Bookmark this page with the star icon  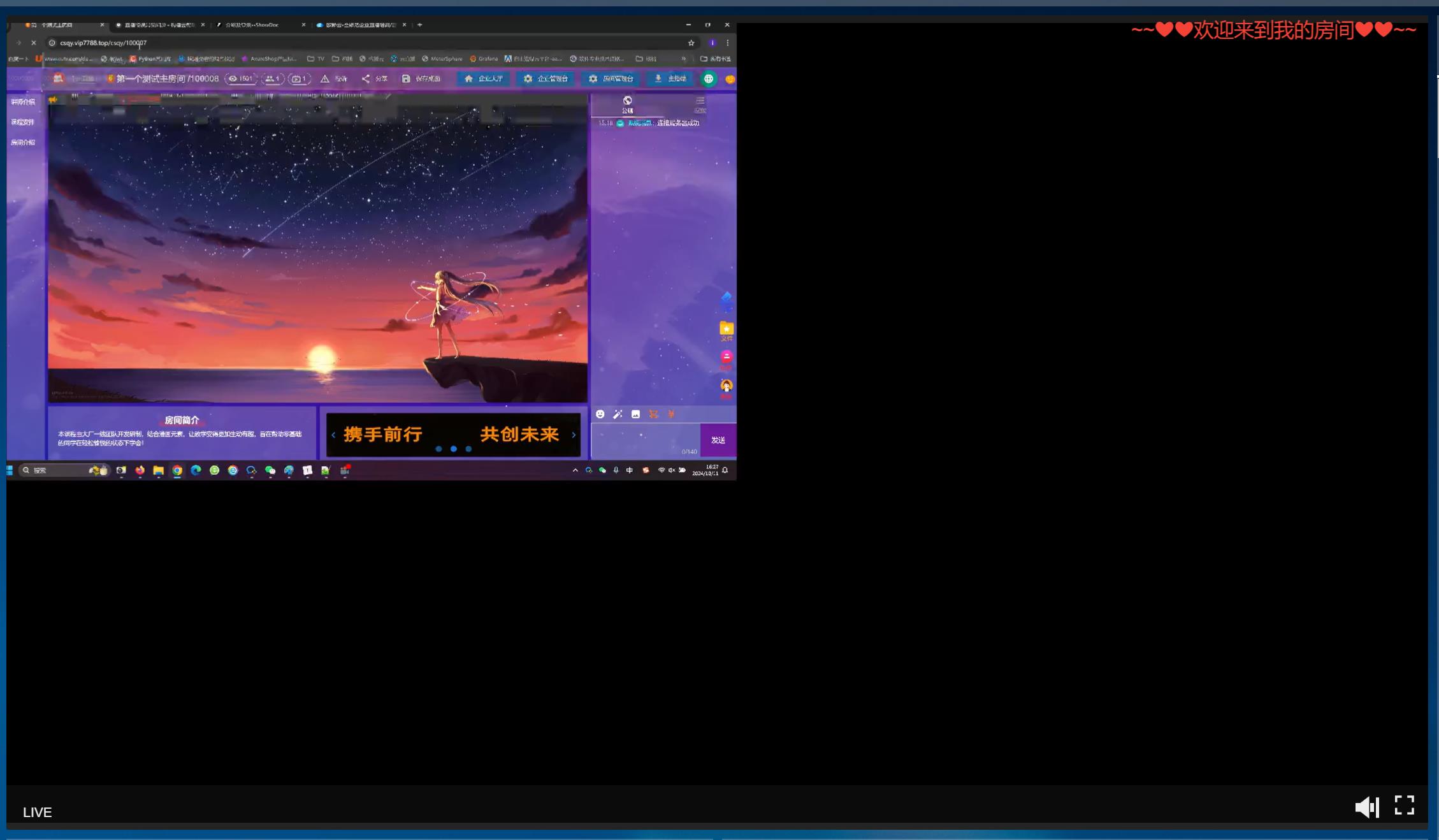[691, 43]
